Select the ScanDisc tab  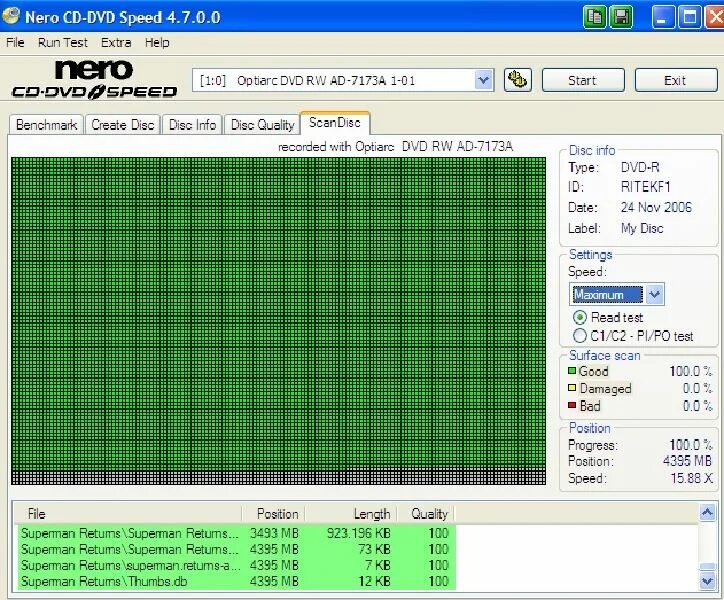(335, 123)
